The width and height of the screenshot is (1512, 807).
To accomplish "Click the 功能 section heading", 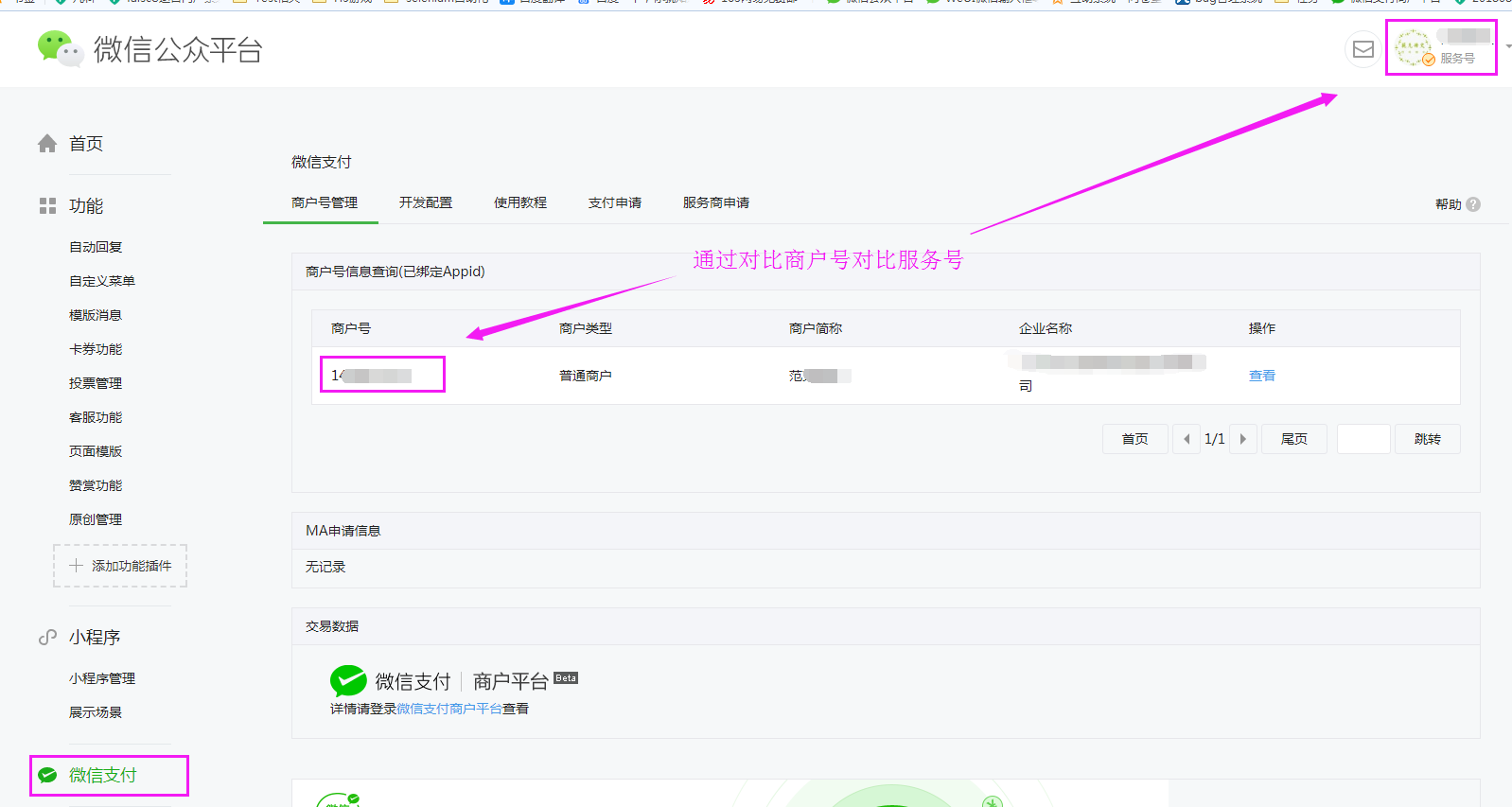I will tap(86, 206).
